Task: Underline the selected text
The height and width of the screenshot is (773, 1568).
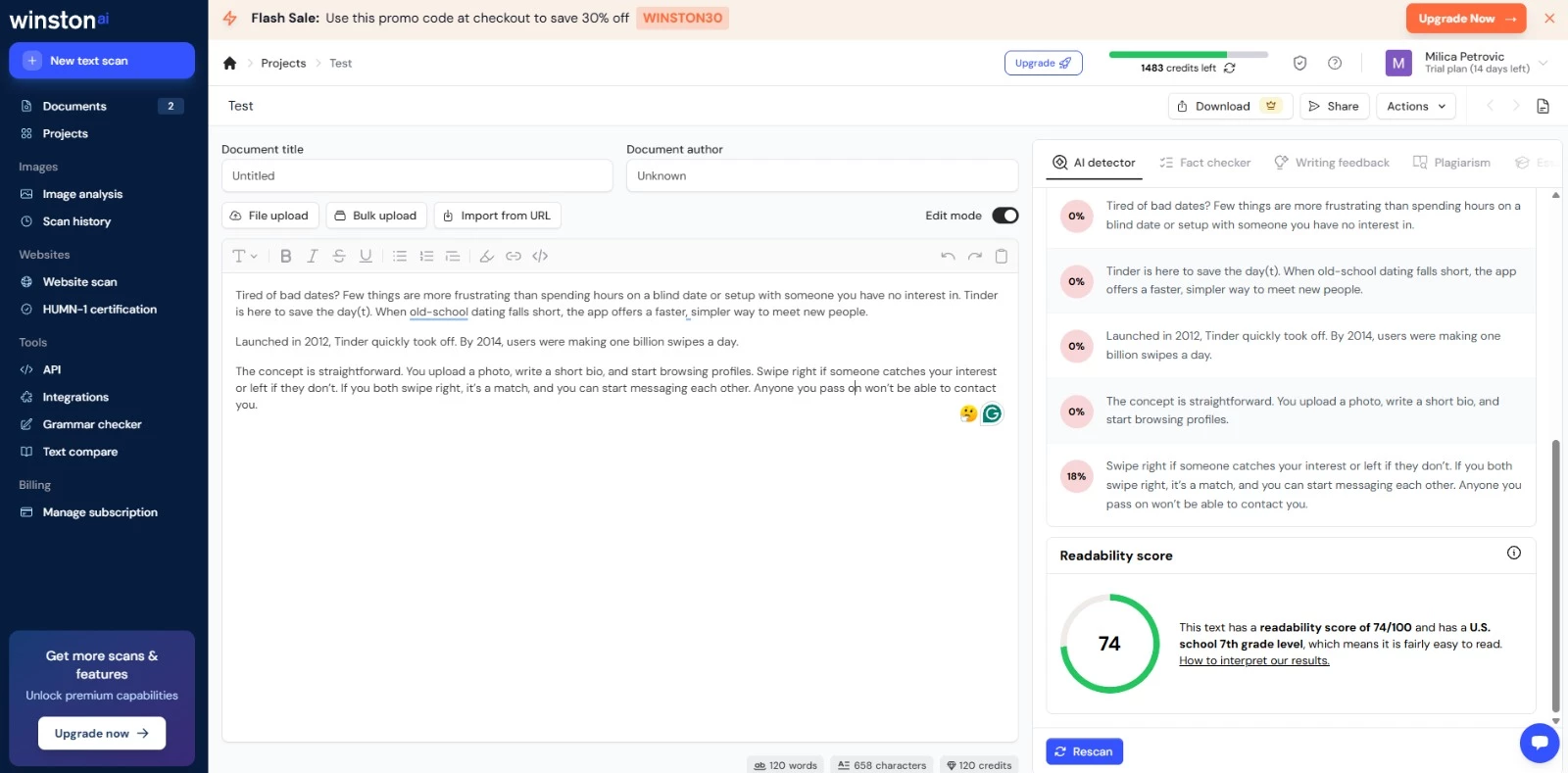Action: (366, 256)
